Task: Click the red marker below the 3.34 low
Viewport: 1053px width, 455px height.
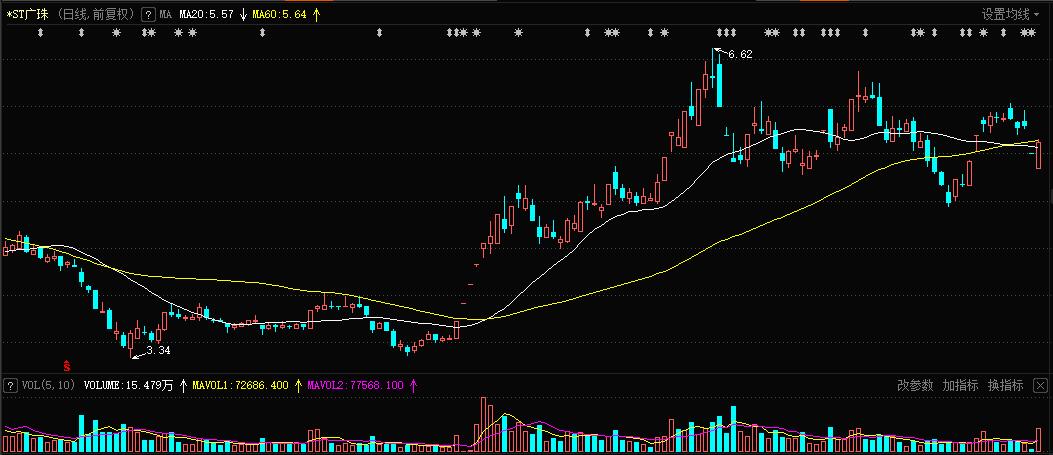Action: pos(67,366)
